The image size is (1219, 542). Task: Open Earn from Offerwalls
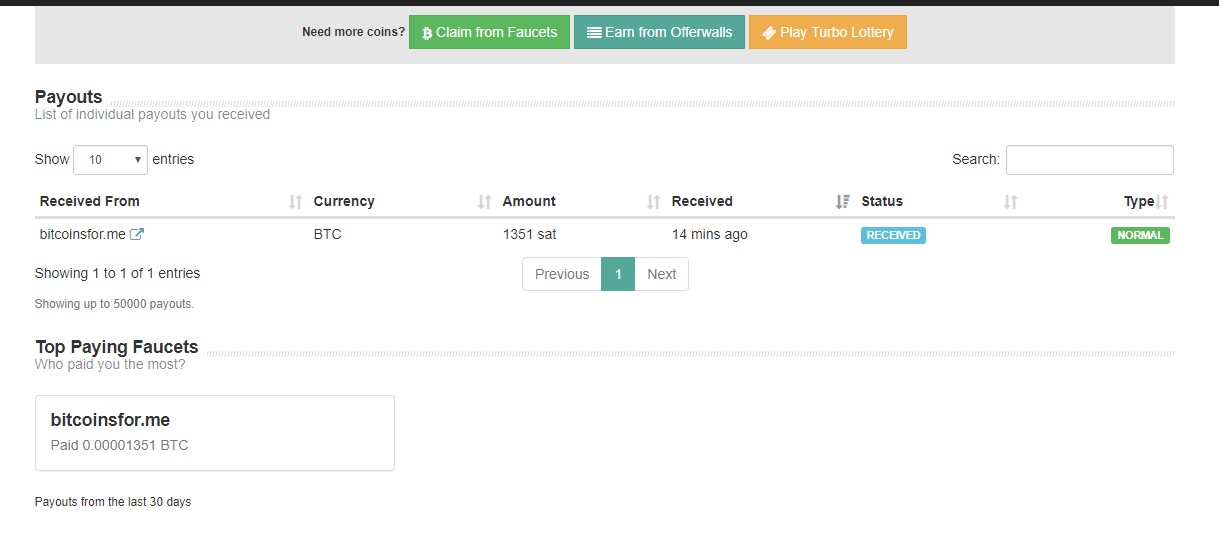[x=659, y=32]
